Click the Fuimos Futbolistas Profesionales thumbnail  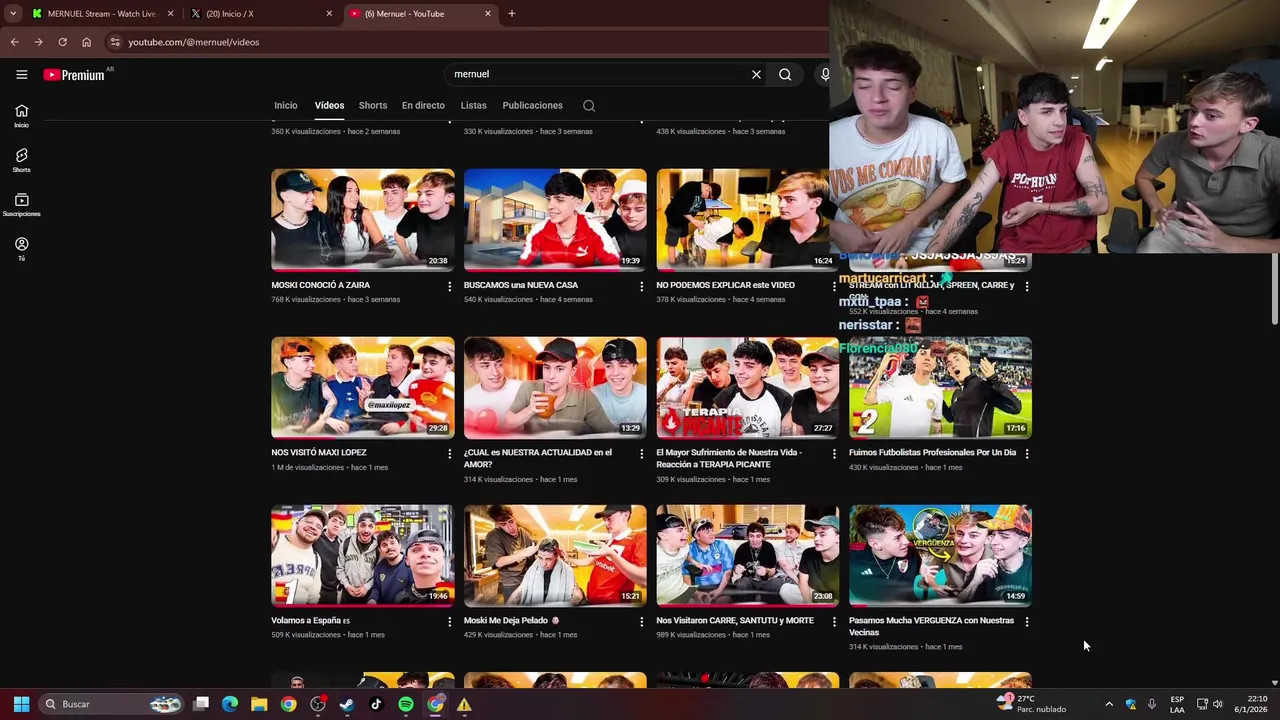940,387
